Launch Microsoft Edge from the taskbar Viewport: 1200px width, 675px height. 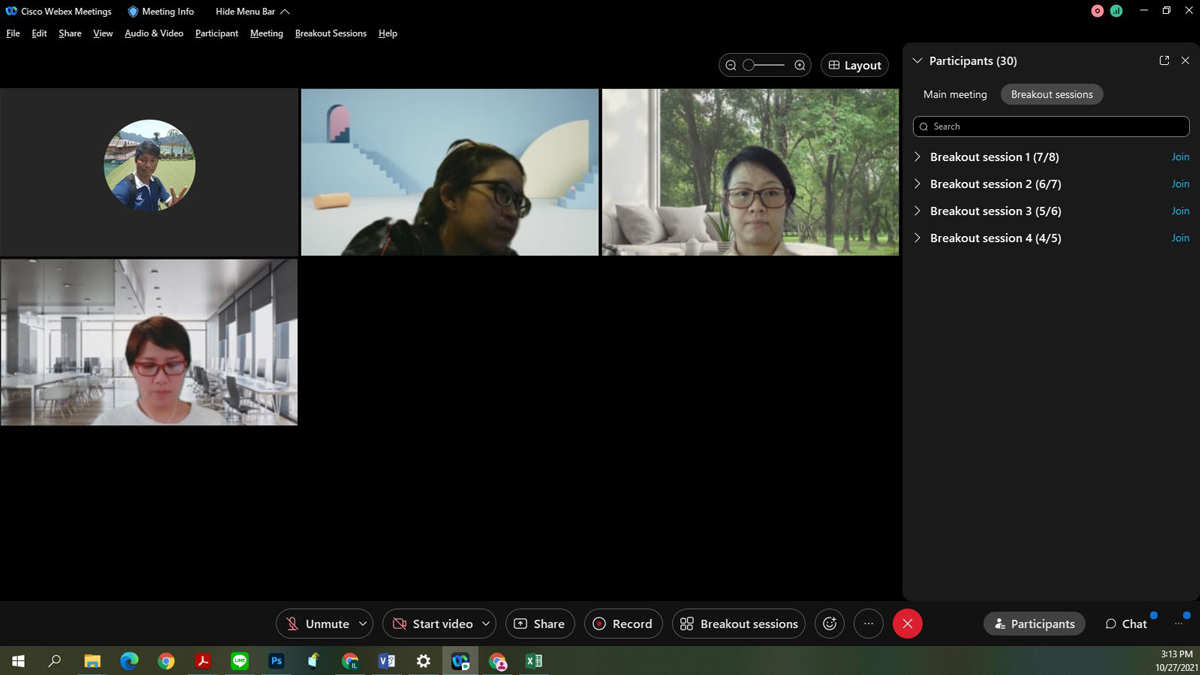[x=129, y=661]
